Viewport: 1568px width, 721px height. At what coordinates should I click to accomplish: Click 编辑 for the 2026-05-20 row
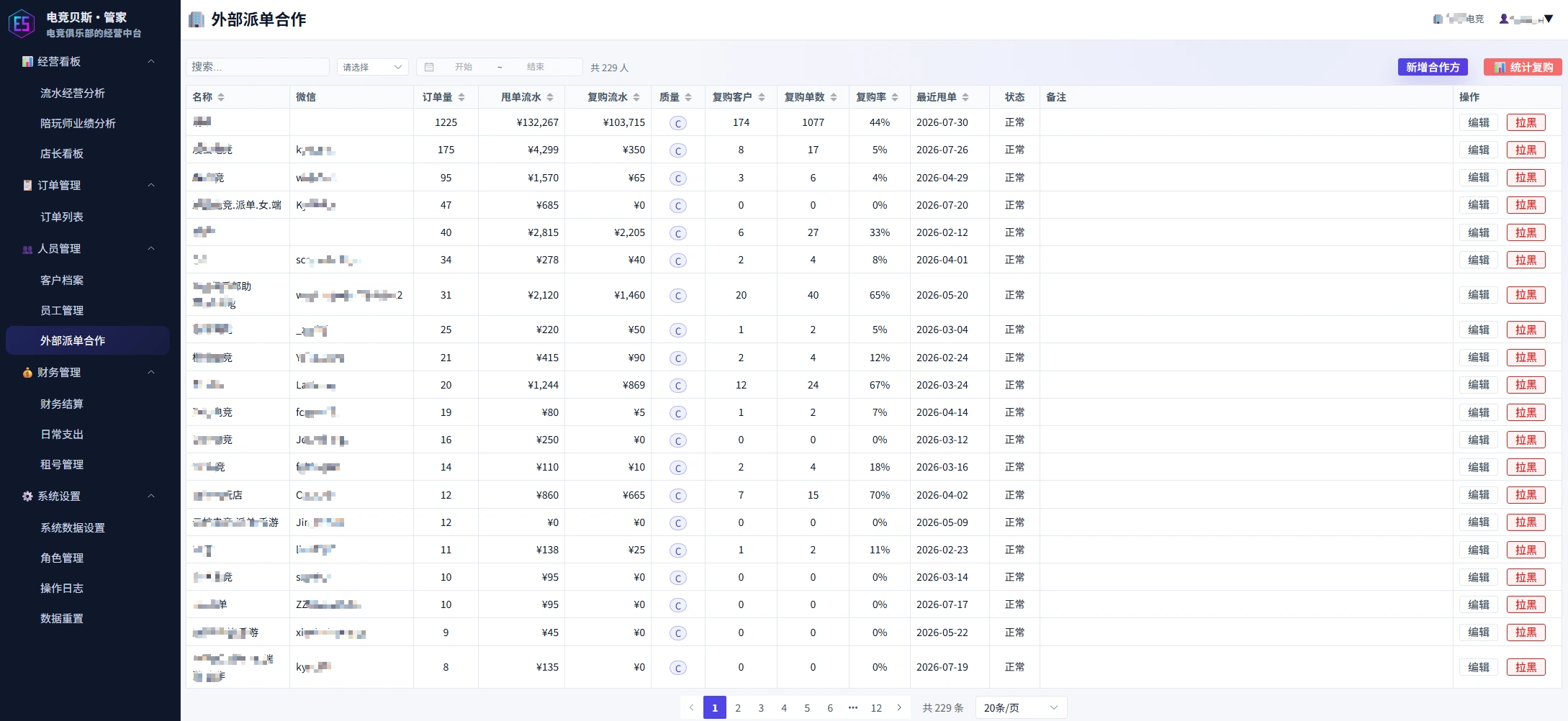1479,295
